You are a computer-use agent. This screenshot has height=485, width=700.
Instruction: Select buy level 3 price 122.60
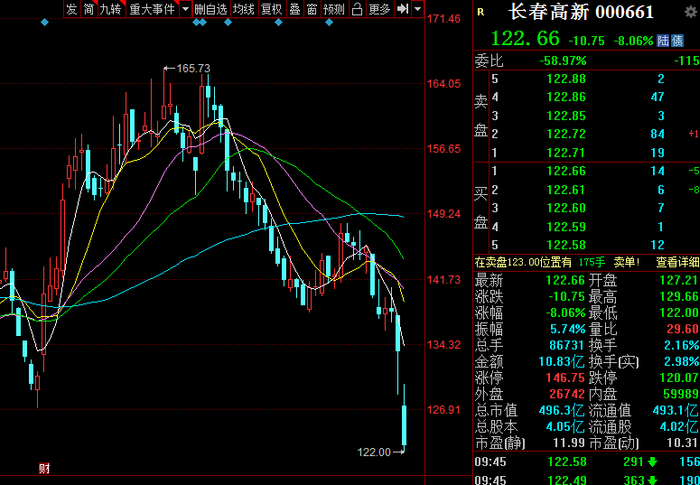click(x=566, y=208)
